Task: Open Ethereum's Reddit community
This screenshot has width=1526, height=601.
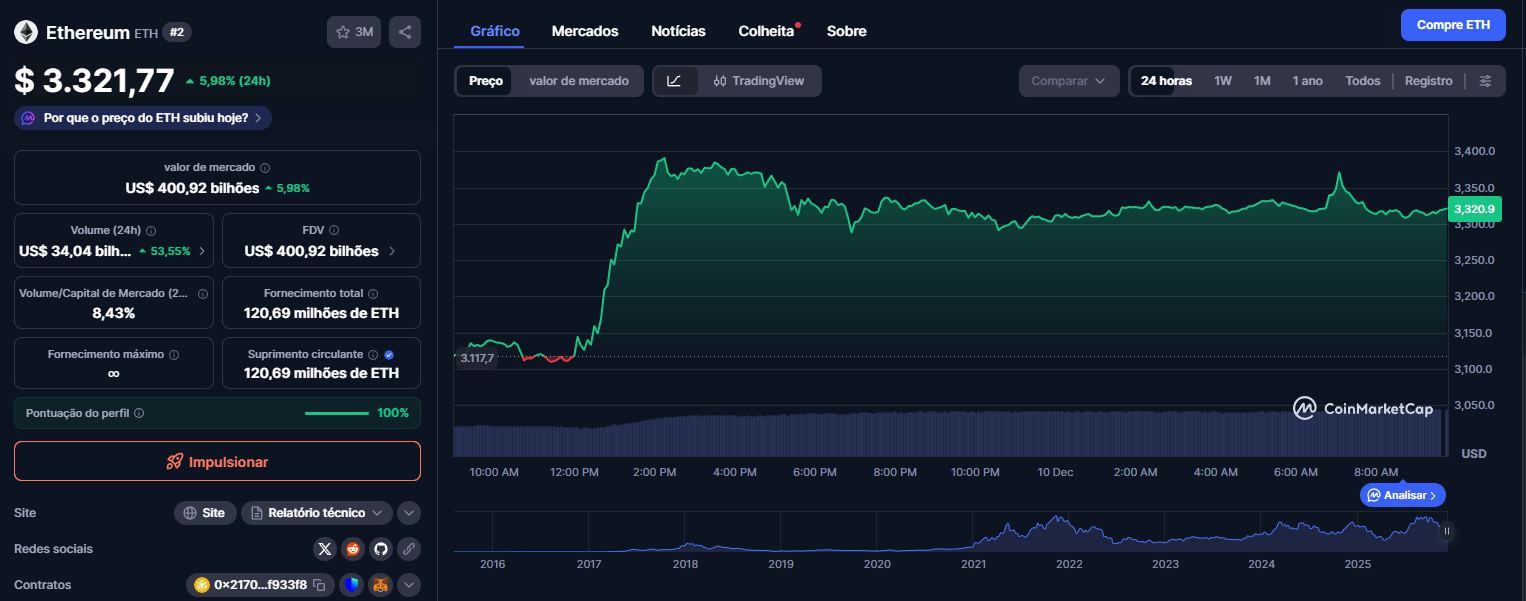Action: tap(352, 548)
